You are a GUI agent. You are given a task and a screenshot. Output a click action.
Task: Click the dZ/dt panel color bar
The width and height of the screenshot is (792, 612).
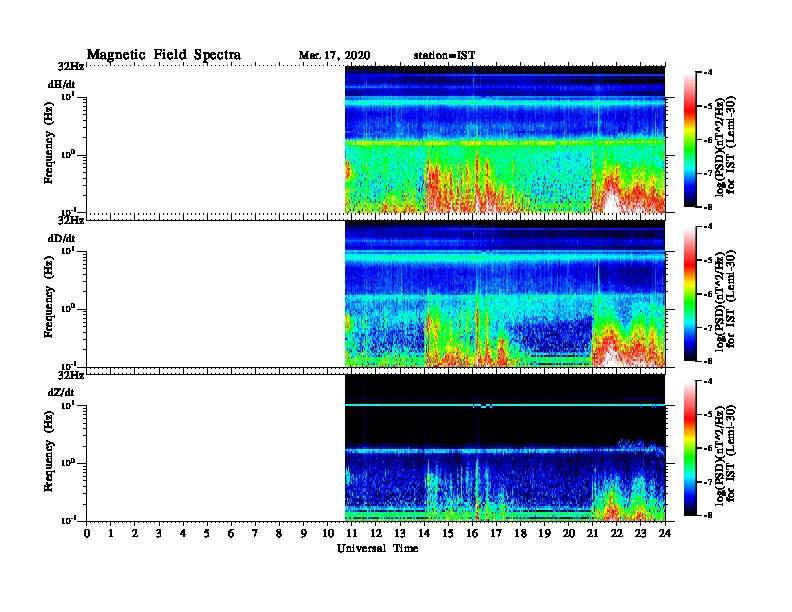pyautogui.click(x=690, y=448)
